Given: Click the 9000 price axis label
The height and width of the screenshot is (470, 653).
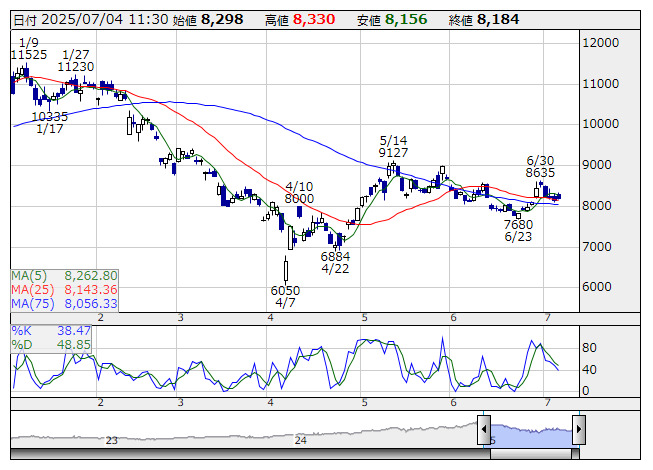Looking at the screenshot, I should tap(597, 165).
